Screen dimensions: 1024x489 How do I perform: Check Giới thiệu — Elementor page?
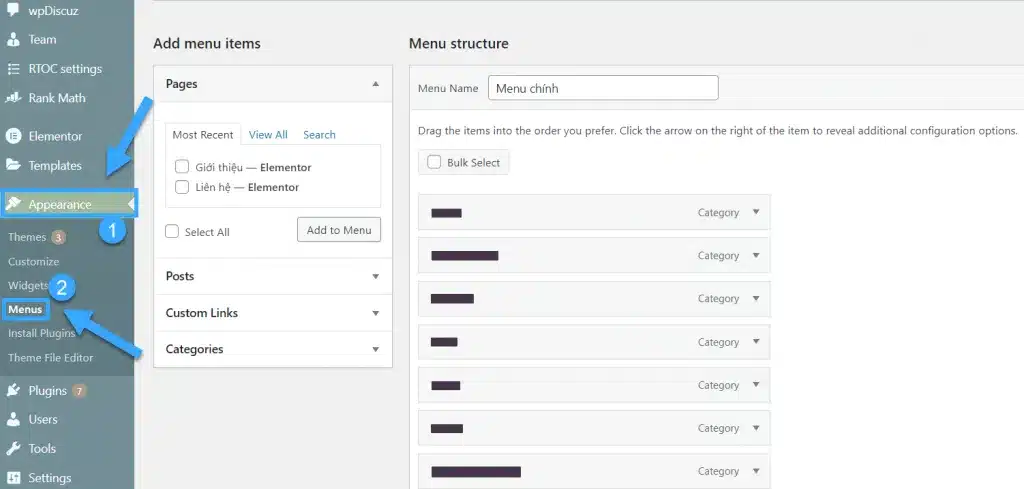click(x=182, y=167)
